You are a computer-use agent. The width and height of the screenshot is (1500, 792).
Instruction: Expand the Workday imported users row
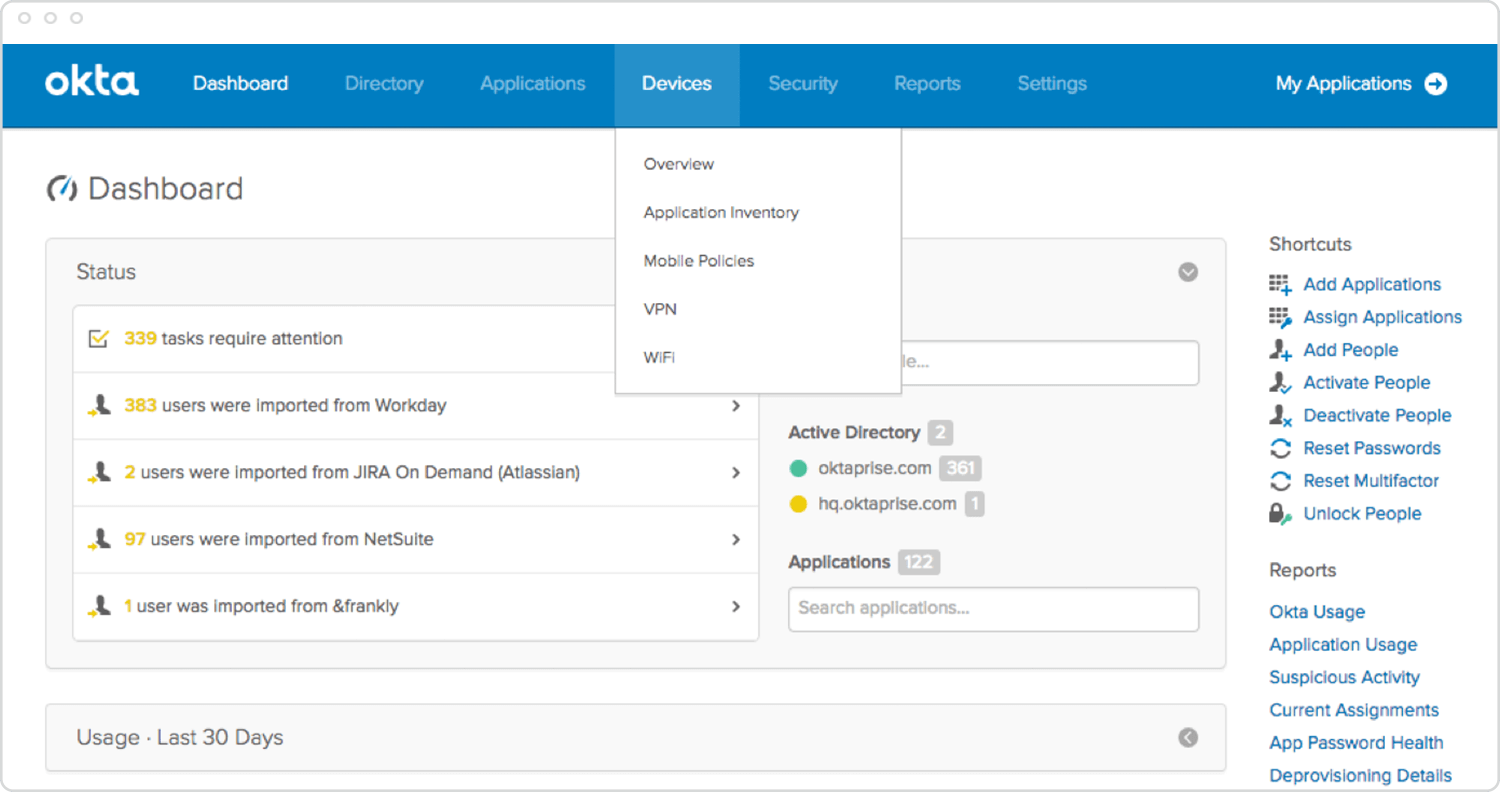[x=736, y=406]
